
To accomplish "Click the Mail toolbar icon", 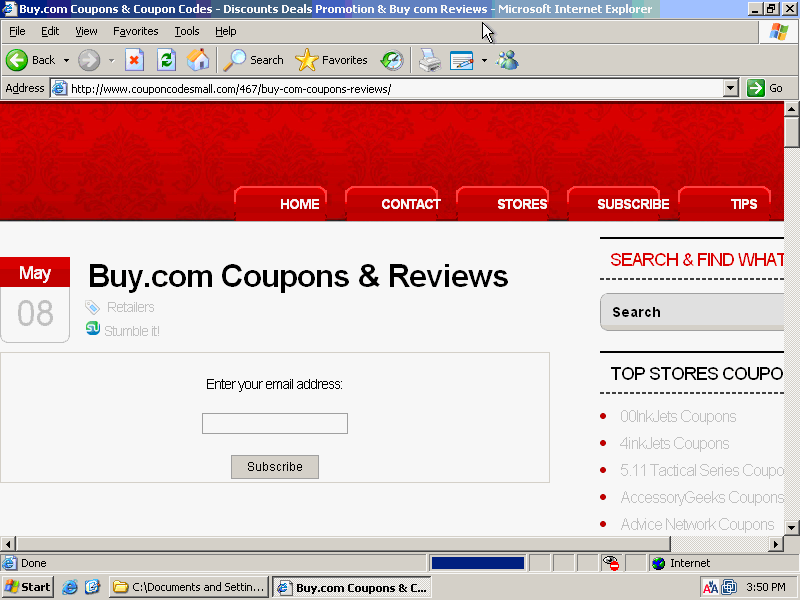I will click(x=462, y=60).
